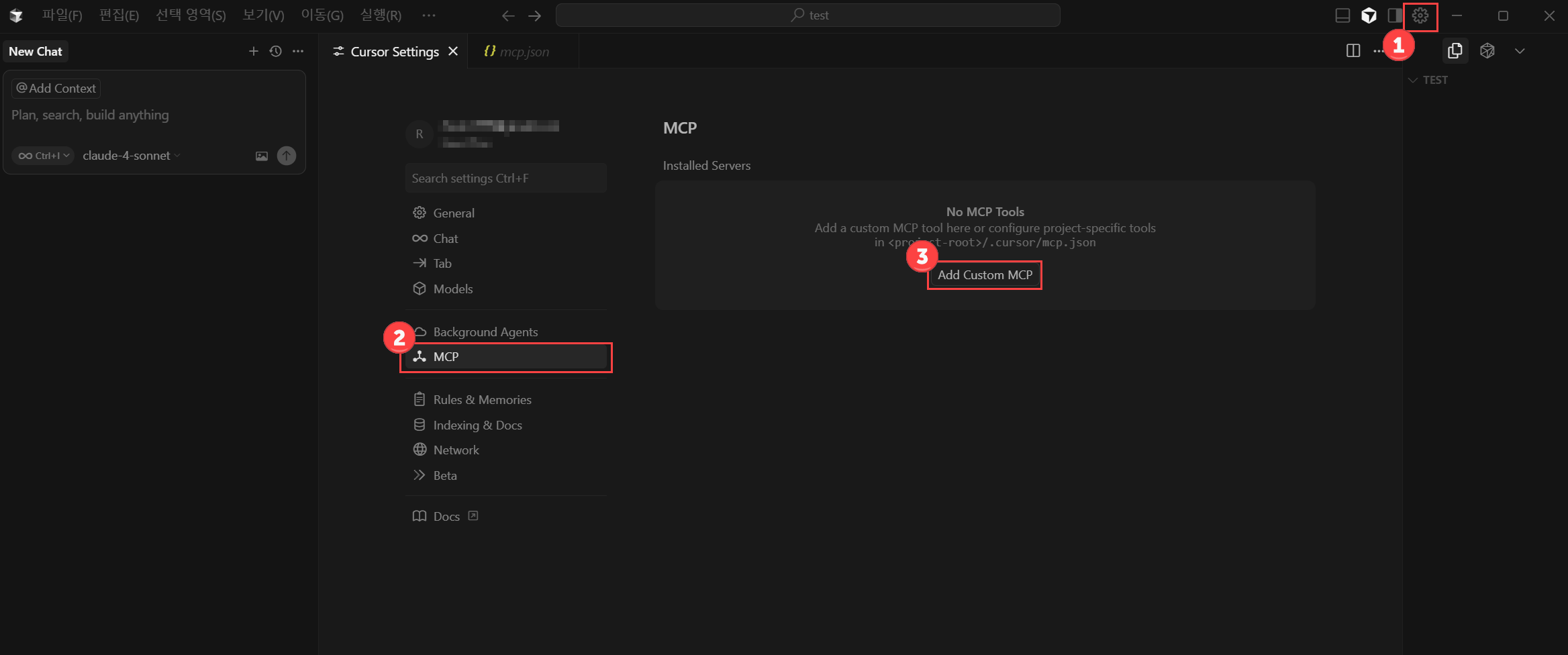Open editor more actions ellipsis

(x=1378, y=51)
